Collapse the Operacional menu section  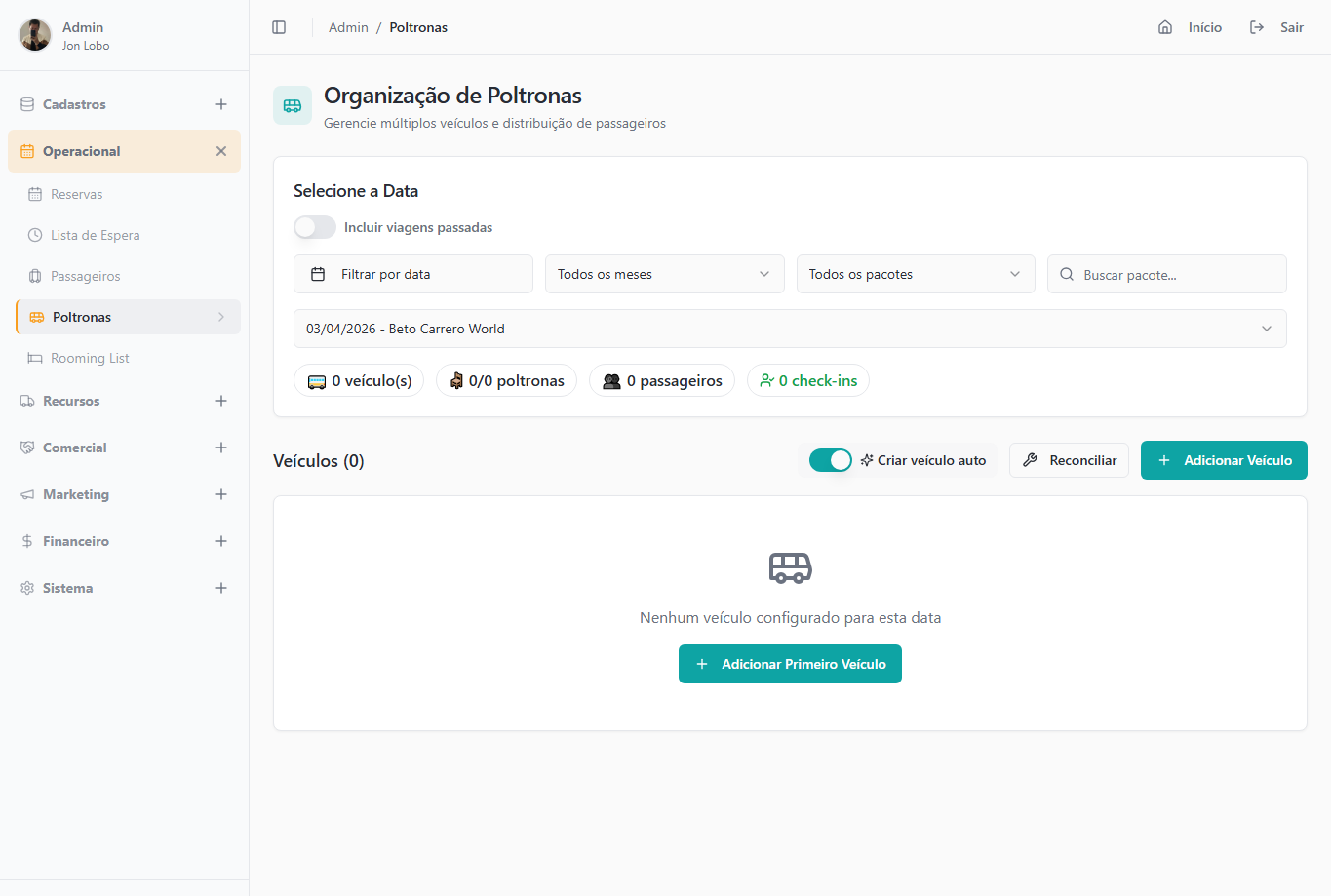[x=221, y=151]
